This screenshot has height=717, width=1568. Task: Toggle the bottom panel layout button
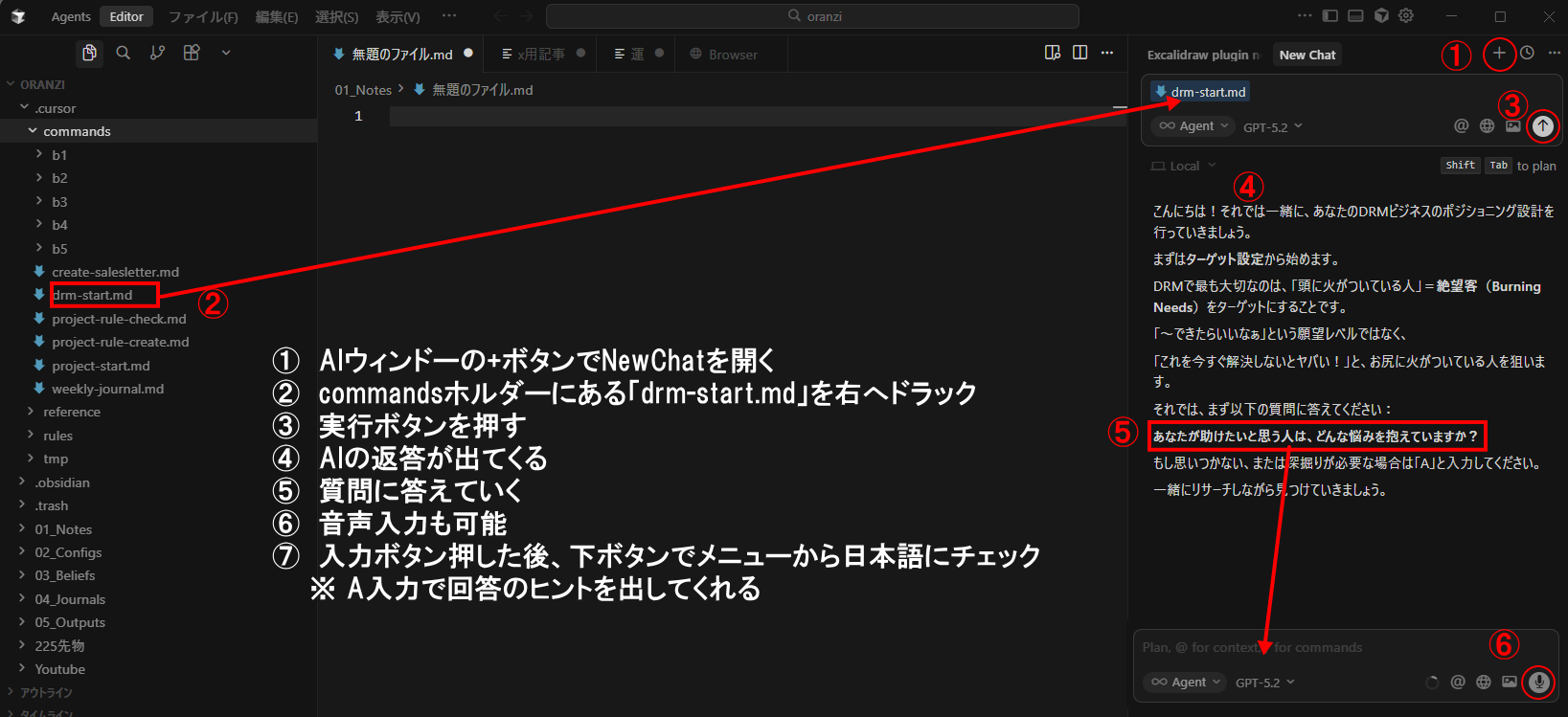[x=1355, y=16]
